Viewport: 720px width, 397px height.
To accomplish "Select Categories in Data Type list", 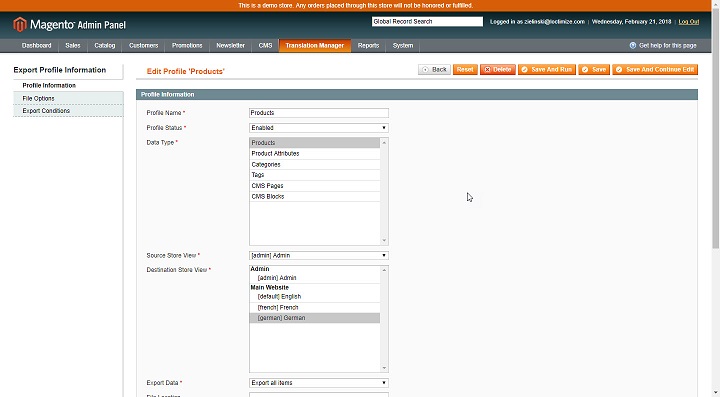I will pyautogui.click(x=315, y=164).
